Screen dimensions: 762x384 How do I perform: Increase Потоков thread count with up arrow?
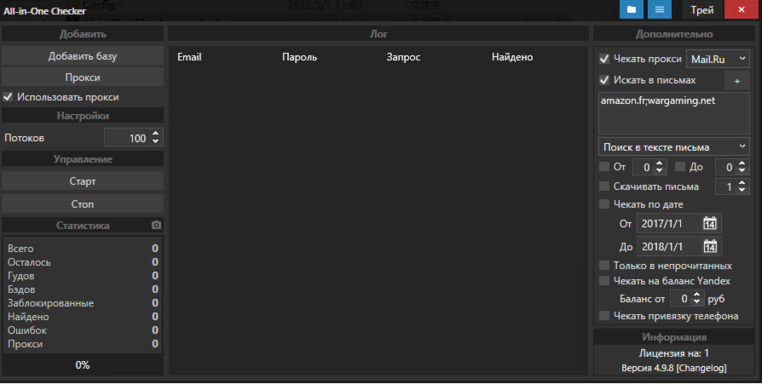point(156,134)
